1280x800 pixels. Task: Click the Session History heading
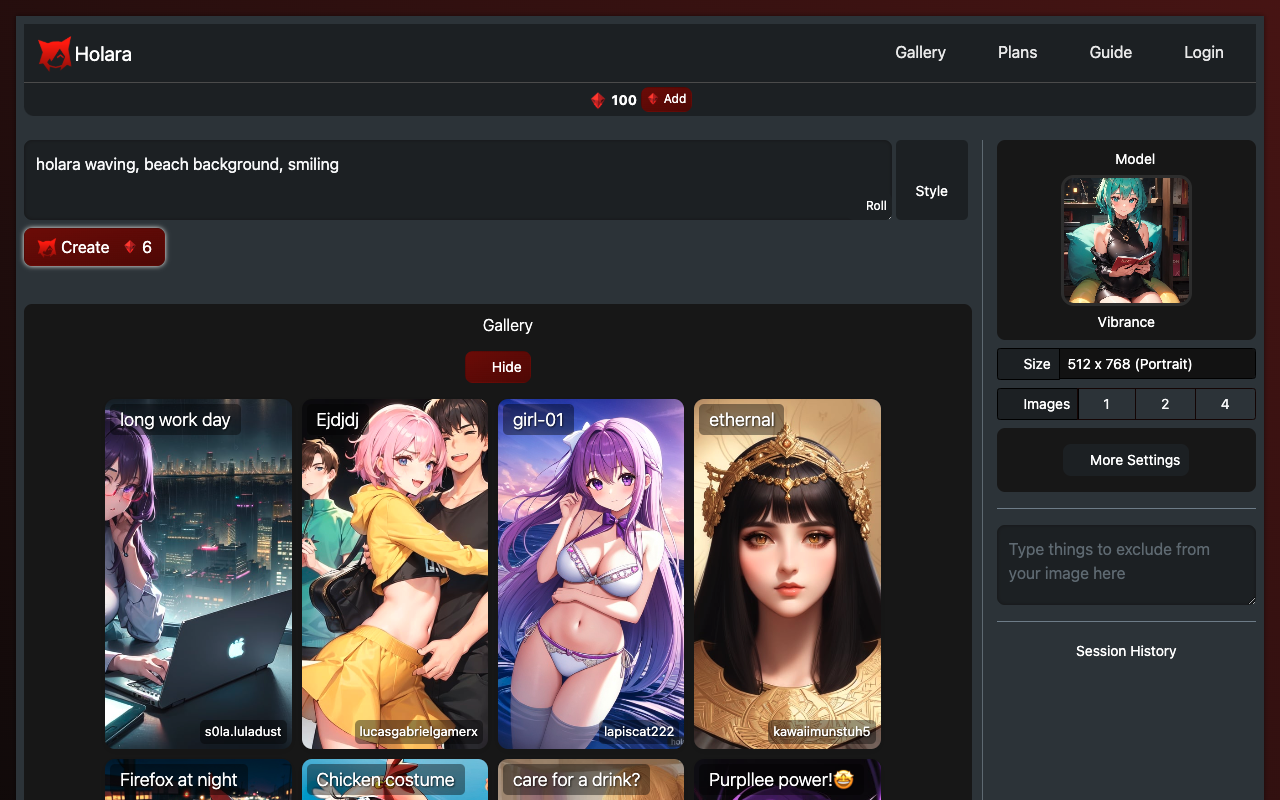(x=1126, y=651)
